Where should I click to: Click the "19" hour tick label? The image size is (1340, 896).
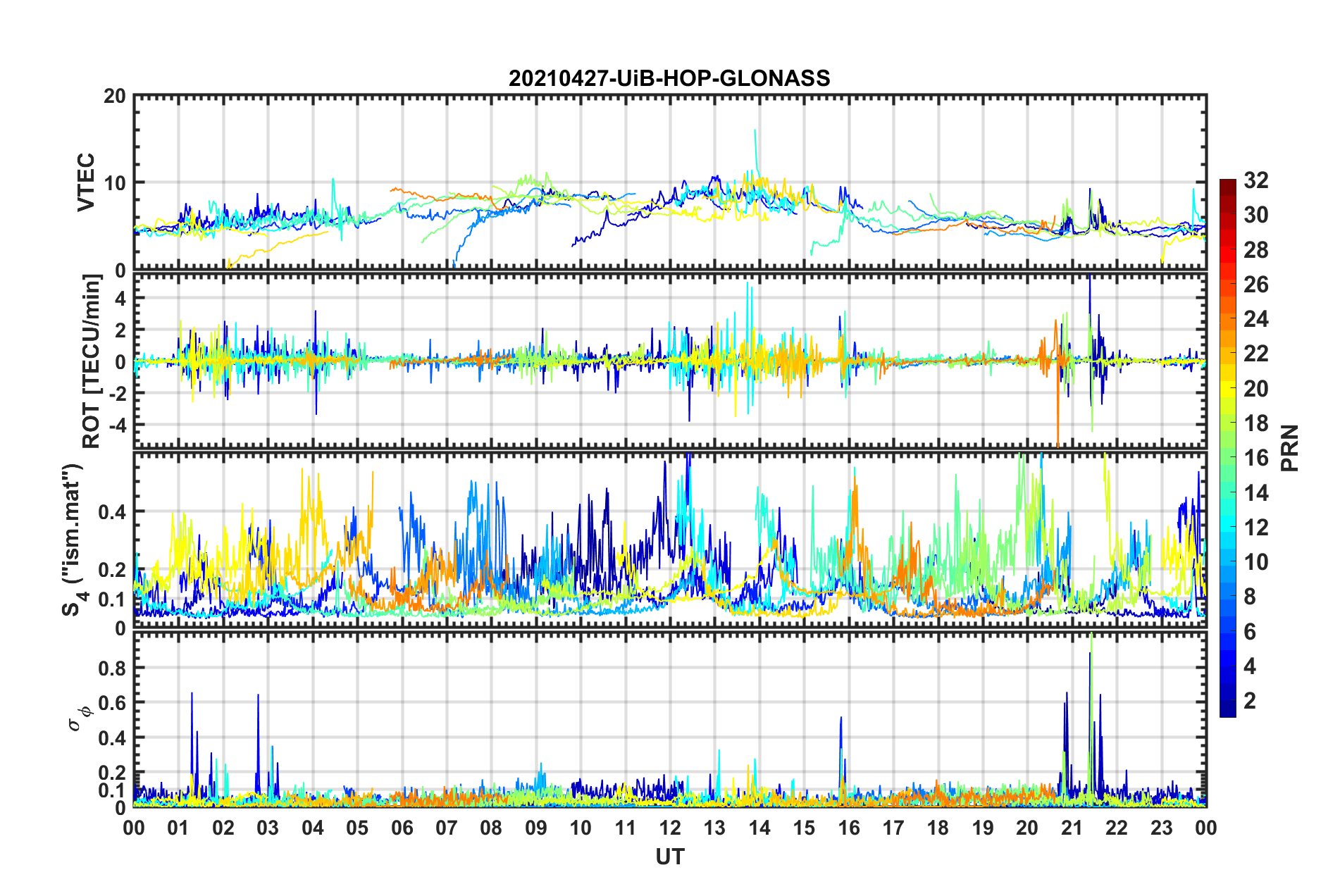pyautogui.click(x=983, y=828)
